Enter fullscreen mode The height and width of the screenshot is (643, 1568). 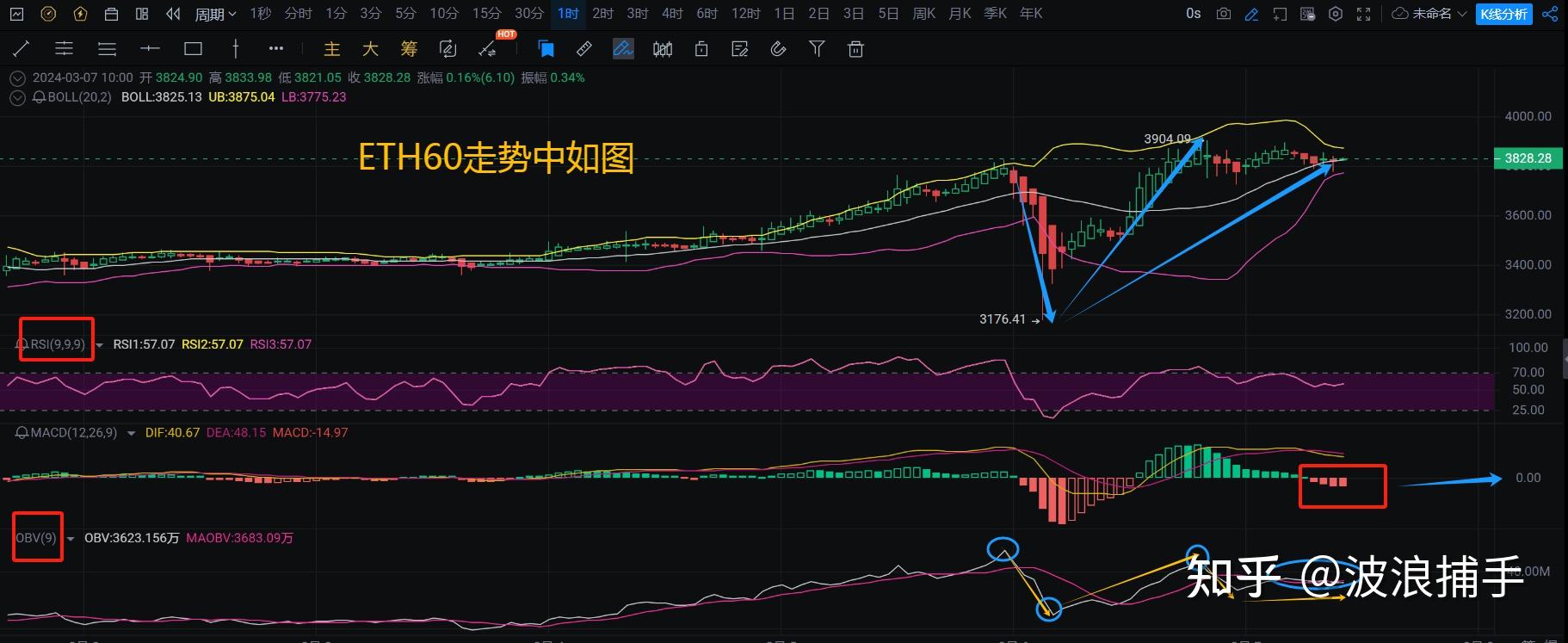[x=1363, y=14]
